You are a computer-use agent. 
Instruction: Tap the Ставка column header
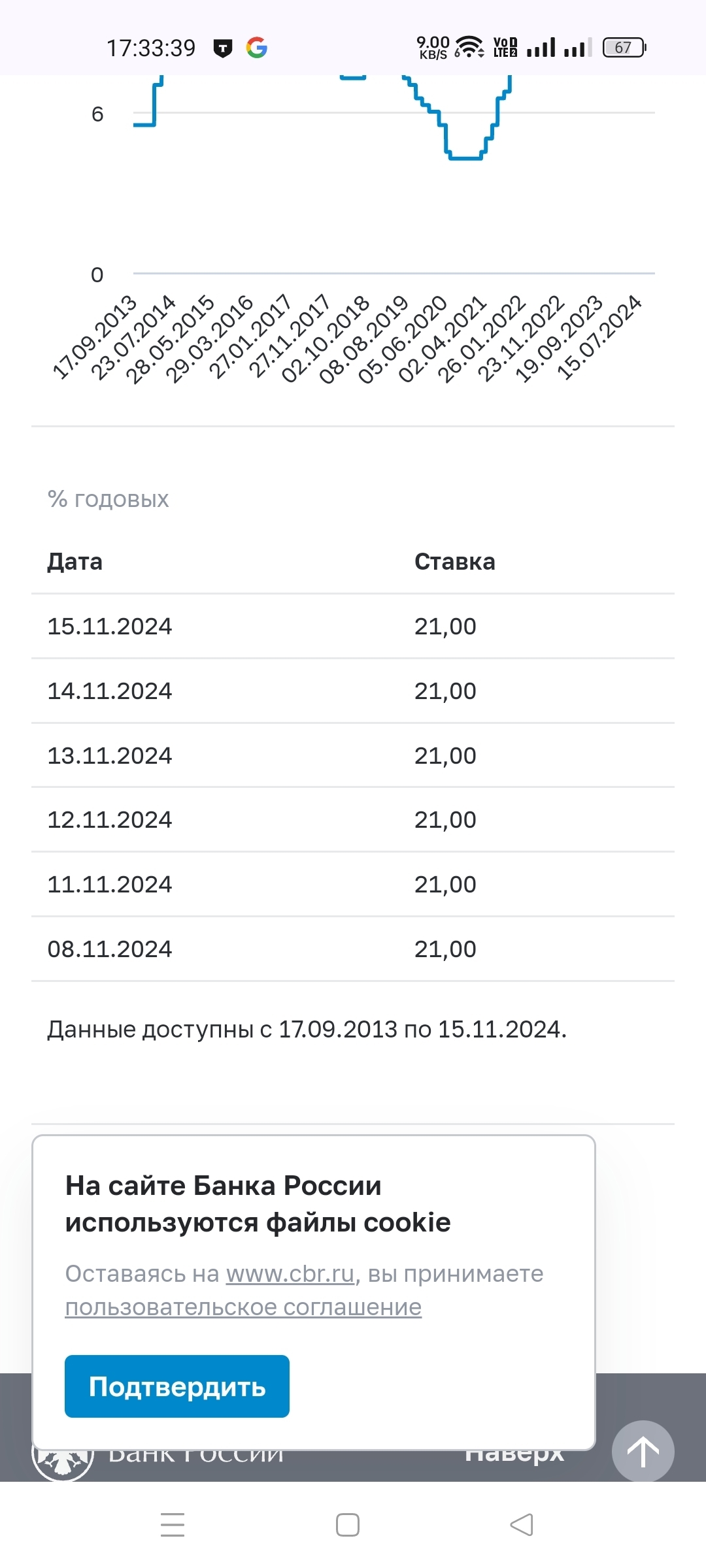click(x=455, y=561)
